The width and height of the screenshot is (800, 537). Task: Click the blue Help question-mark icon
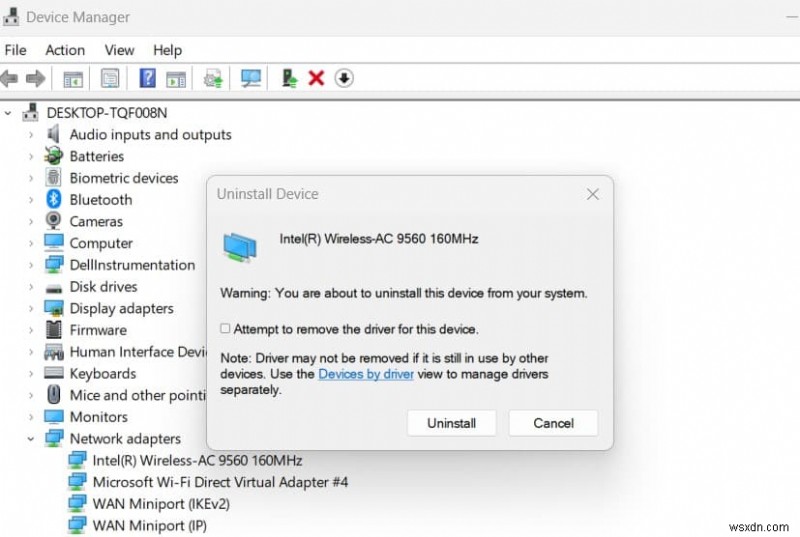point(147,78)
